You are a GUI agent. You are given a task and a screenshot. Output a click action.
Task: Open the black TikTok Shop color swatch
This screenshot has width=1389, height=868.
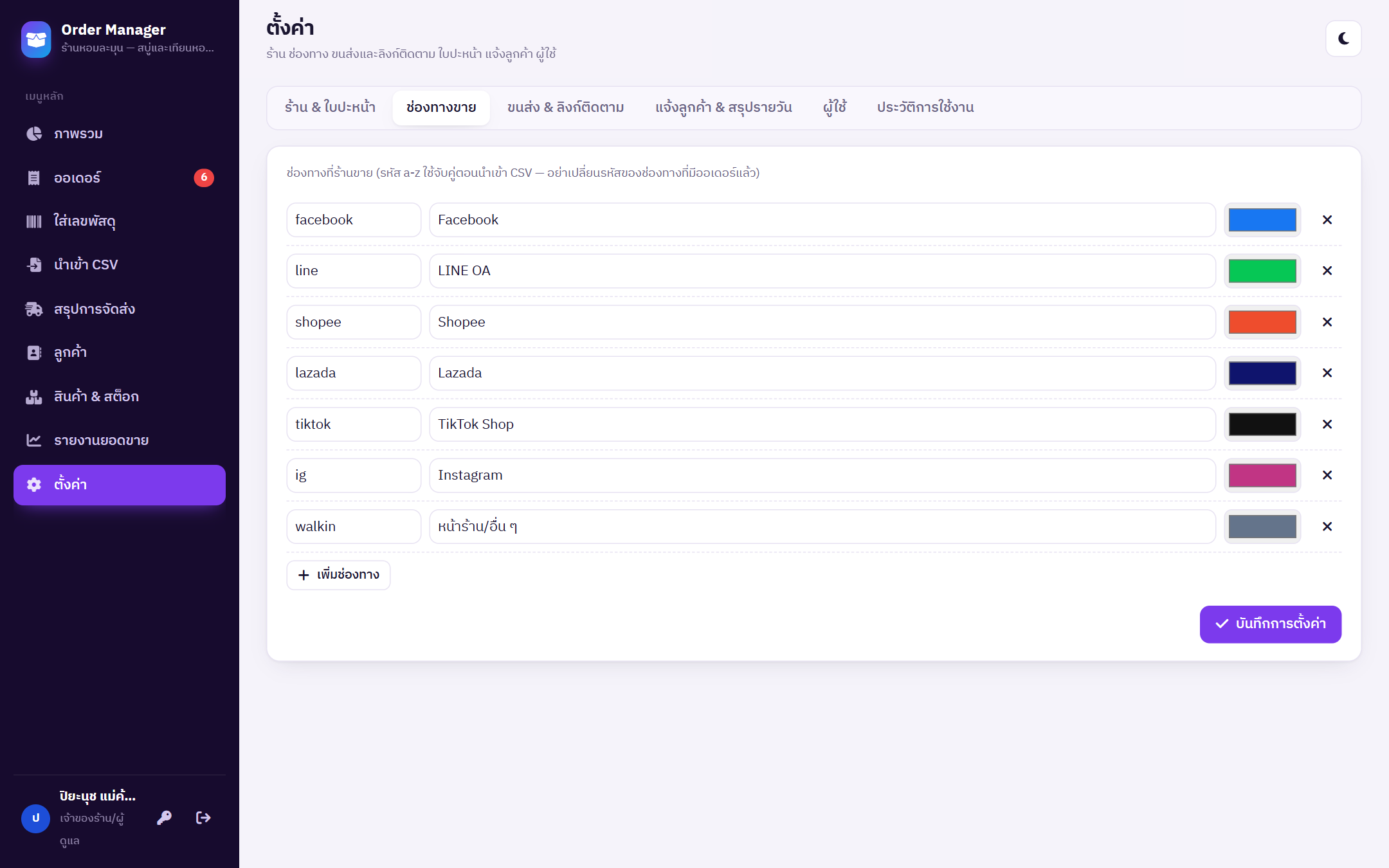coord(1262,424)
